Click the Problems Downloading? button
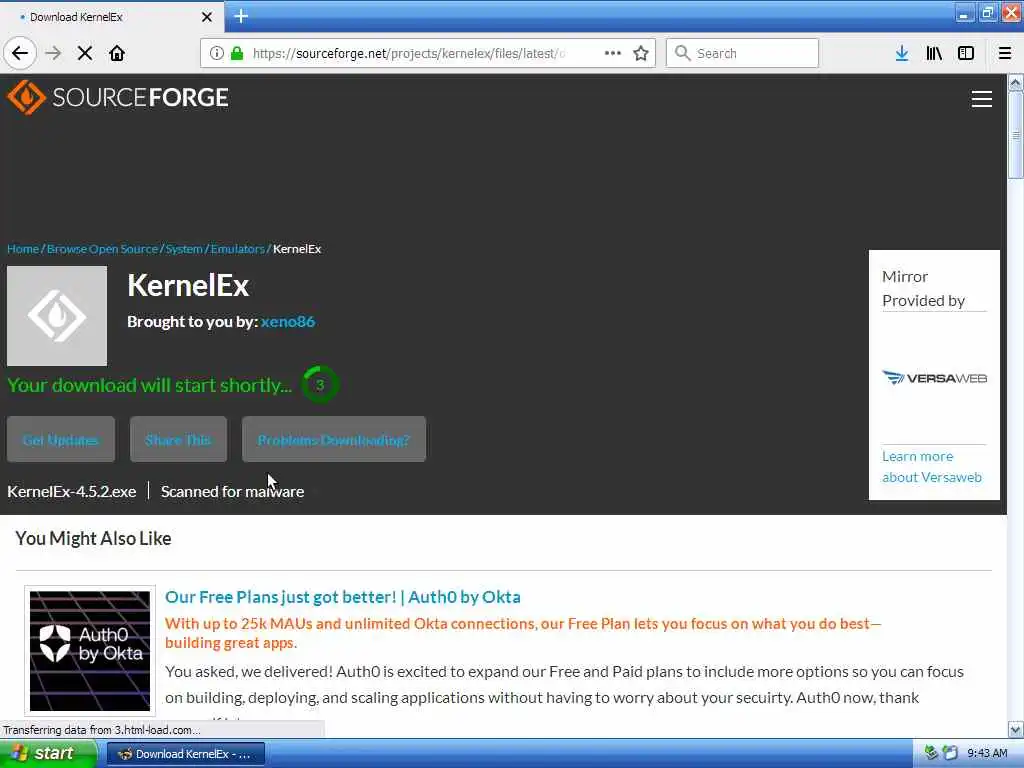Viewport: 1024px width, 768px height. (334, 440)
